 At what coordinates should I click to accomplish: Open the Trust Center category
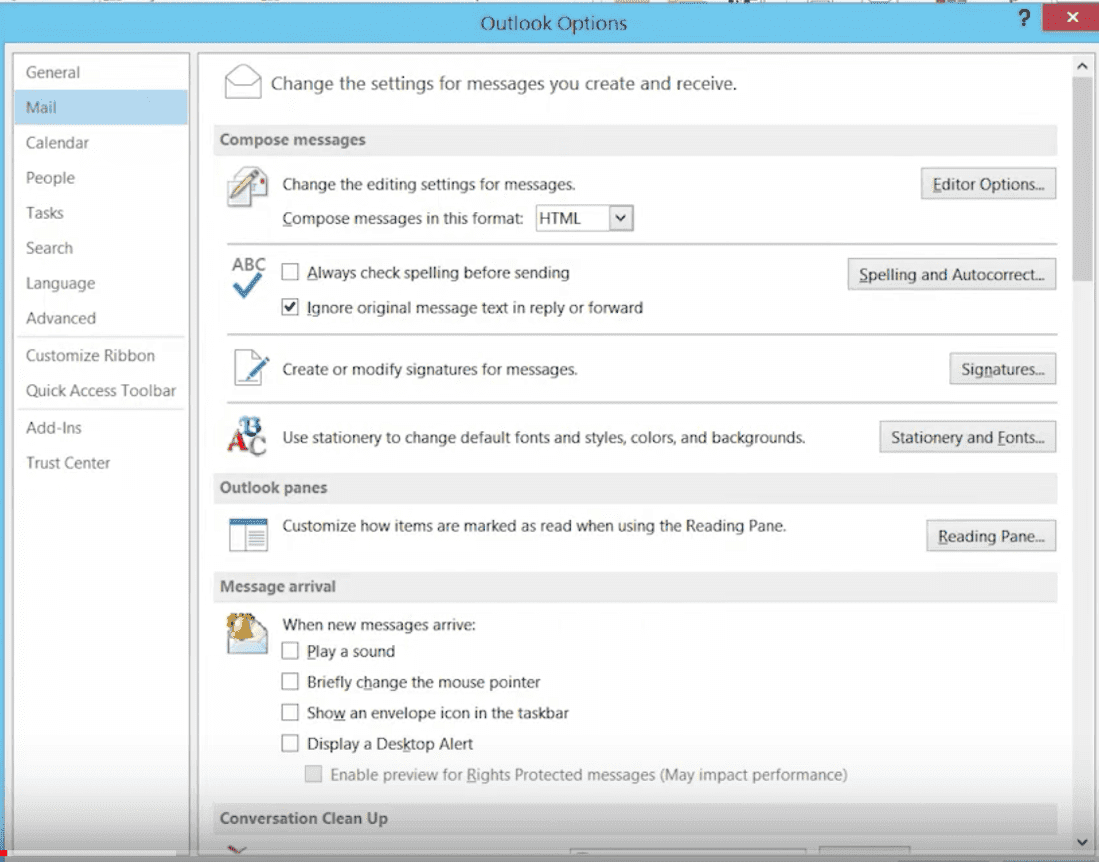coord(68,463)
